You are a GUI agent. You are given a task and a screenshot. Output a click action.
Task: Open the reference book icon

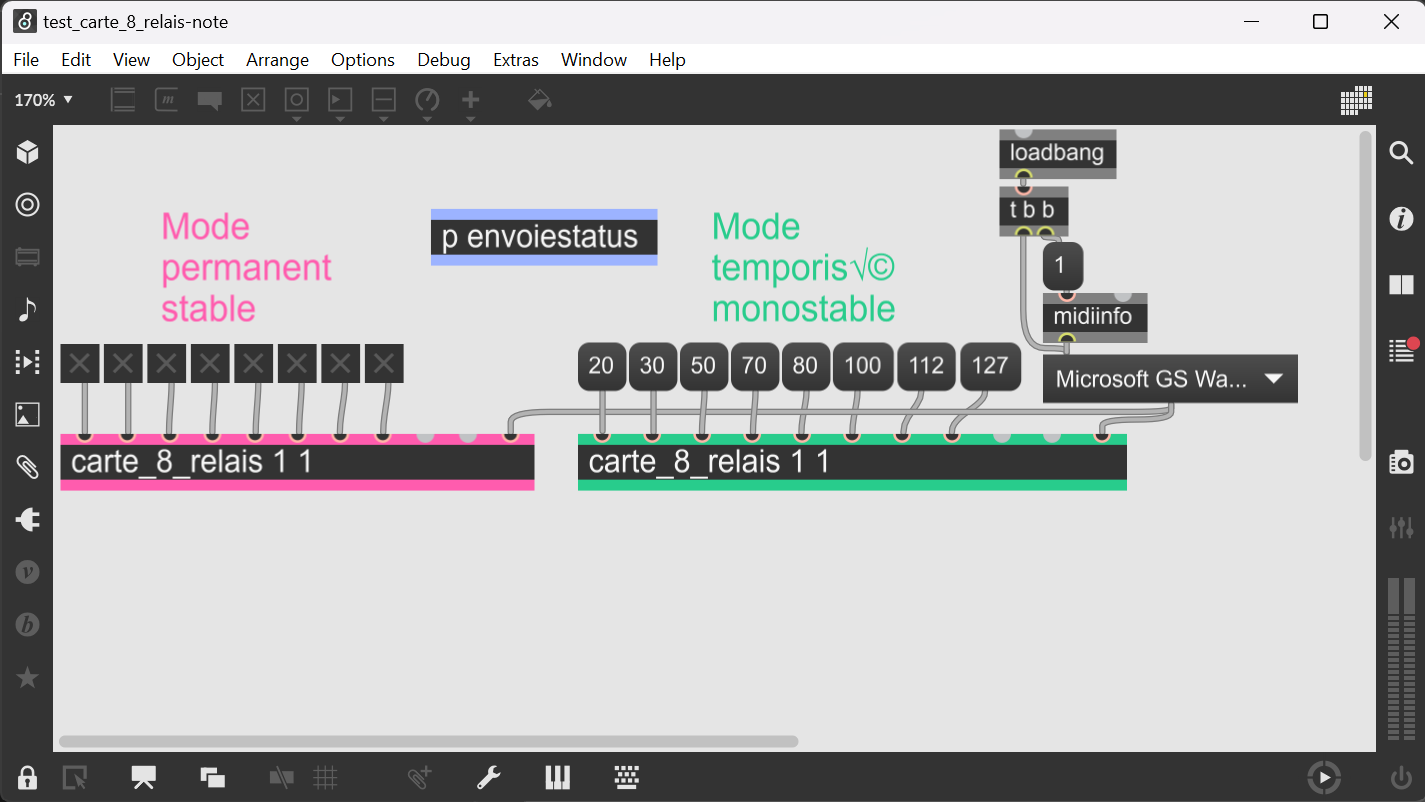point(1401,285)
